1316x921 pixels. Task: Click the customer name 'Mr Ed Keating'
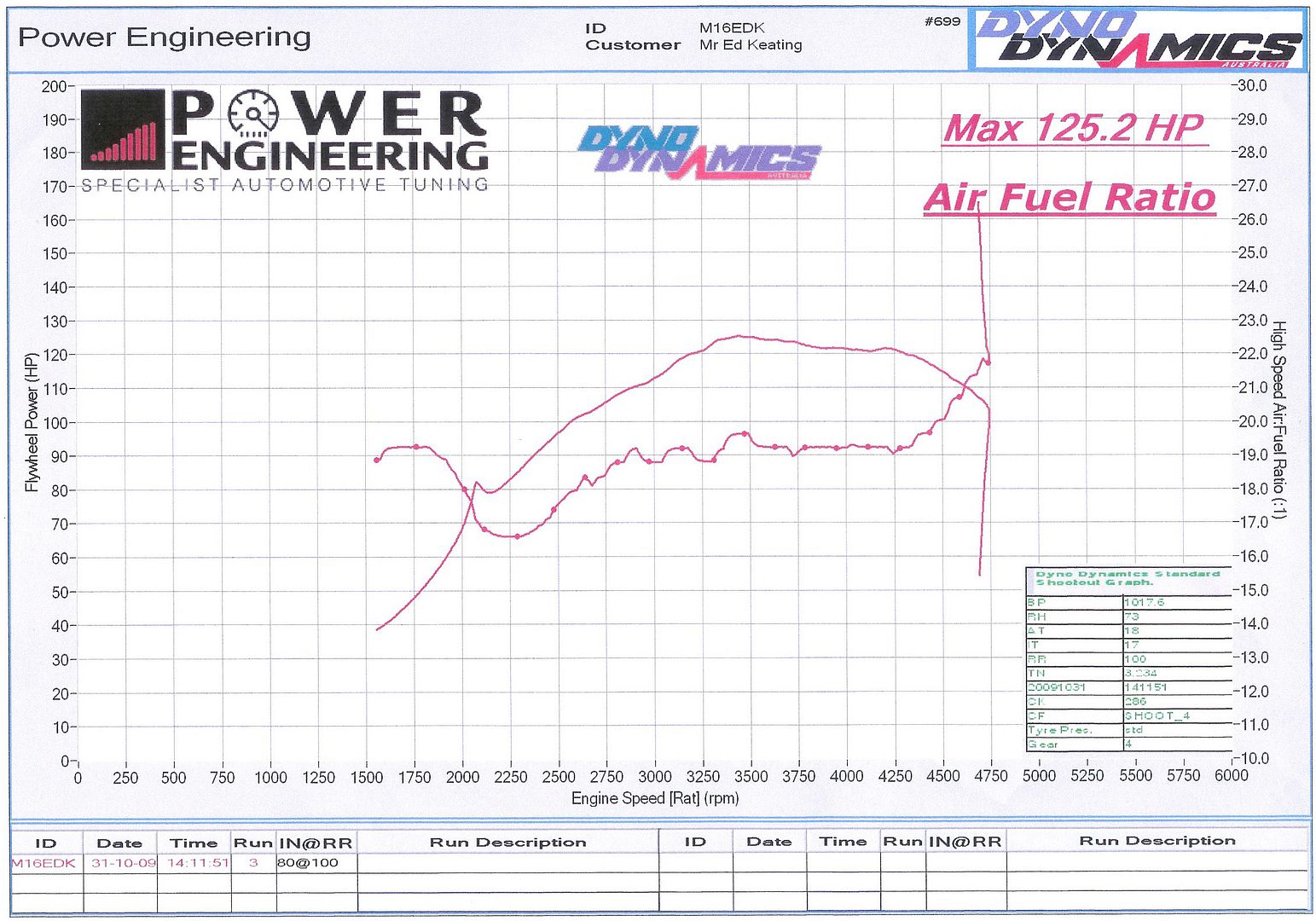(751, 45)
